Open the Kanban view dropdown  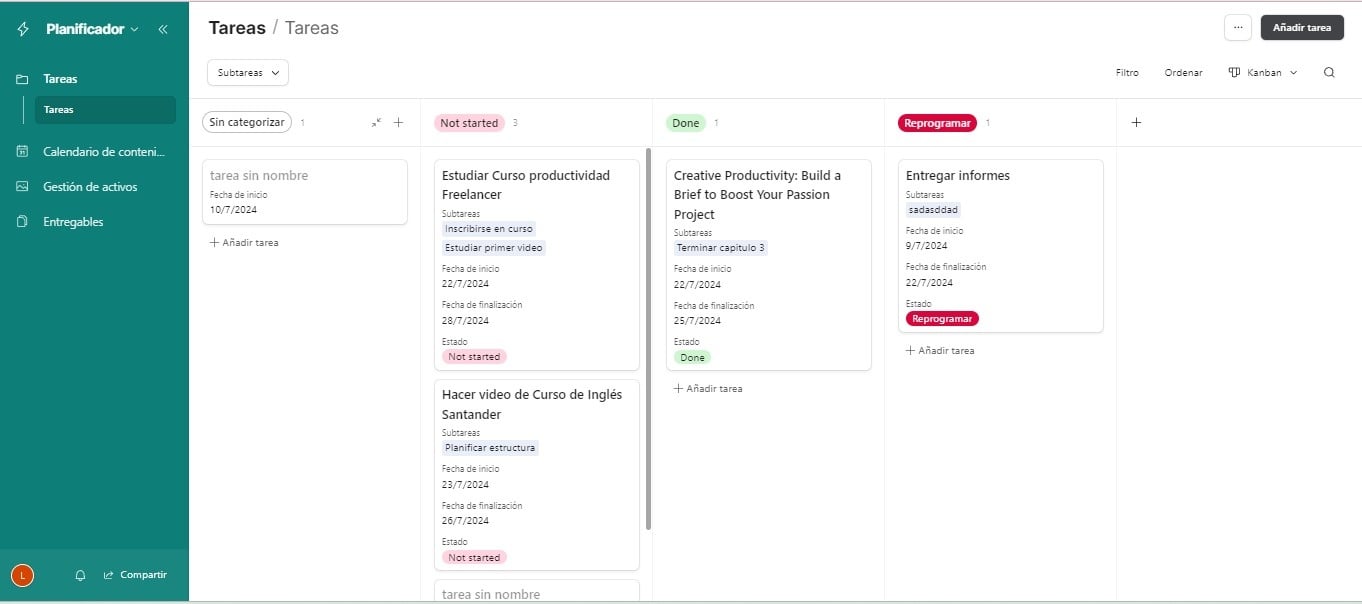pos(1262,72)
